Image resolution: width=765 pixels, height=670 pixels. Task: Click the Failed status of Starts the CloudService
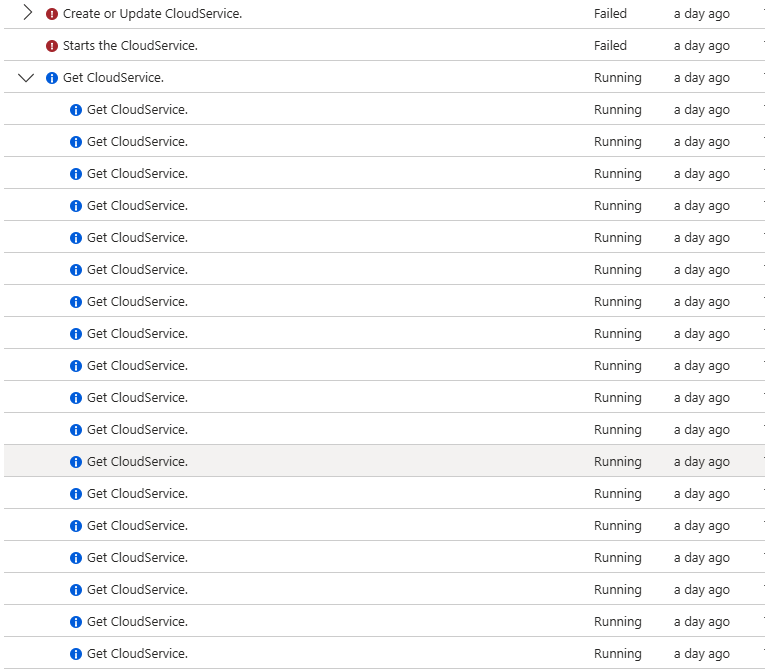(x=610, y=45)
